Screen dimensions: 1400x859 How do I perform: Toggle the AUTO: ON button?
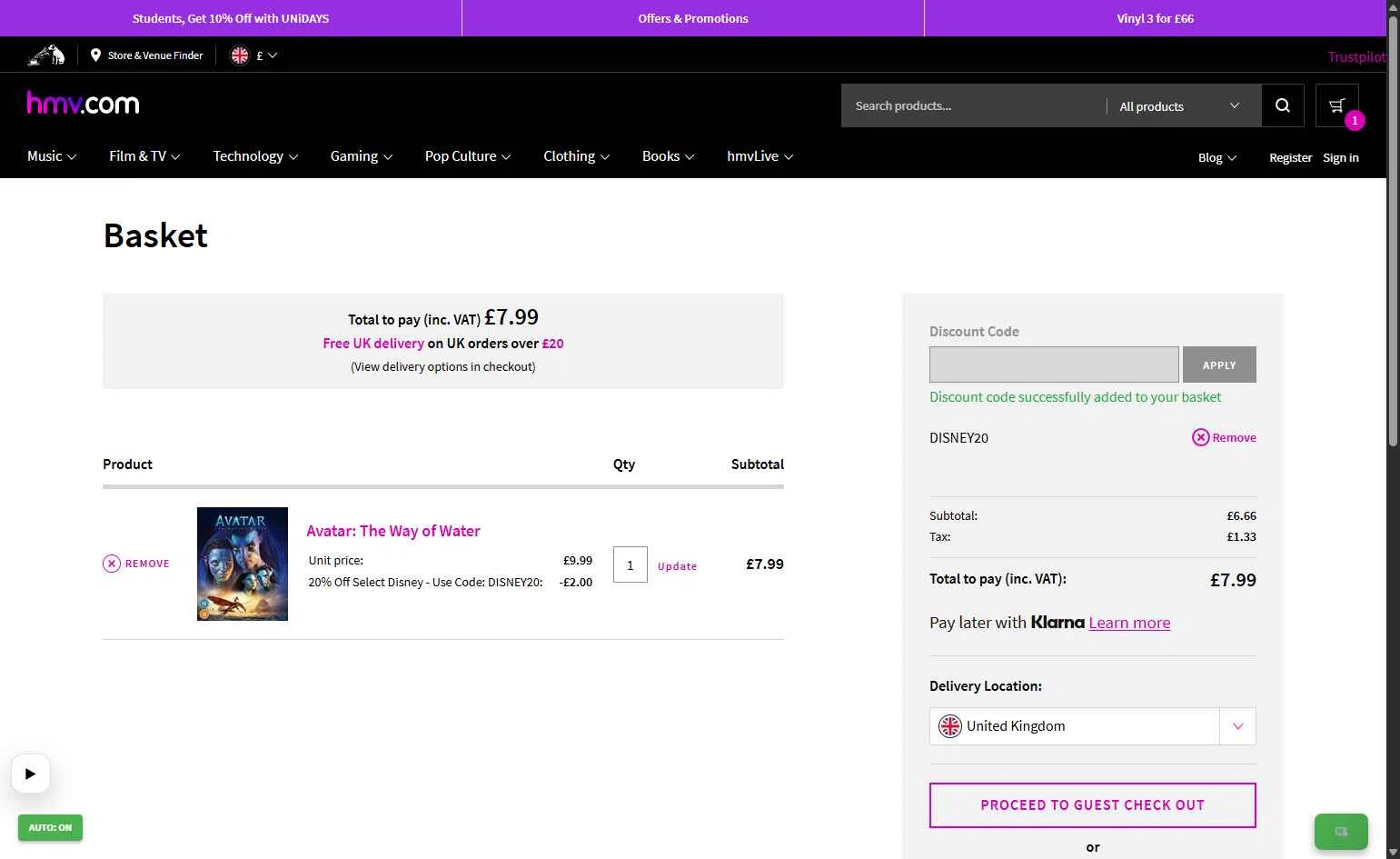coord(50,827)
